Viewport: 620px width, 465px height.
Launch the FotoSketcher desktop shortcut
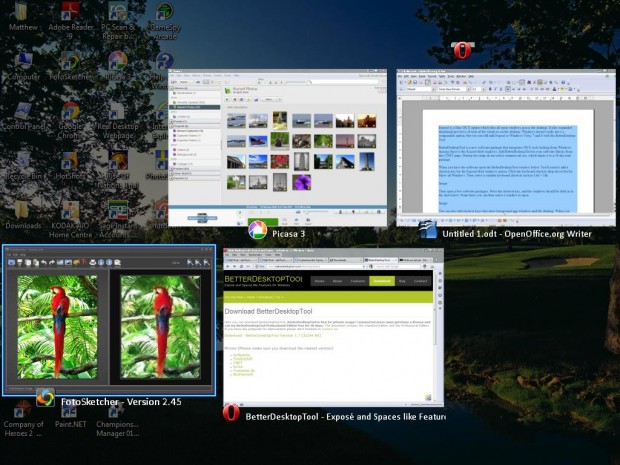pos(70,67)
